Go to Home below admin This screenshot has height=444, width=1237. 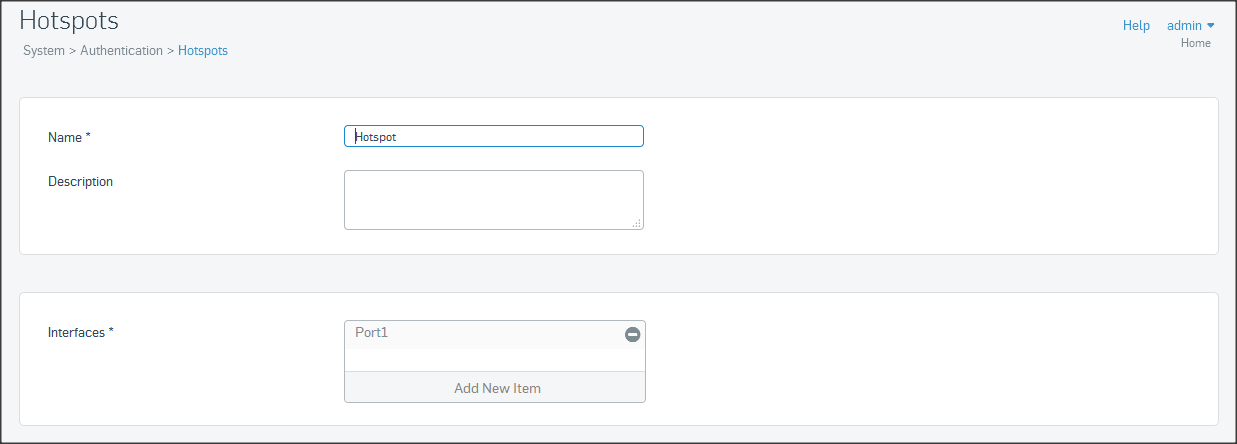pos(1195,43)
